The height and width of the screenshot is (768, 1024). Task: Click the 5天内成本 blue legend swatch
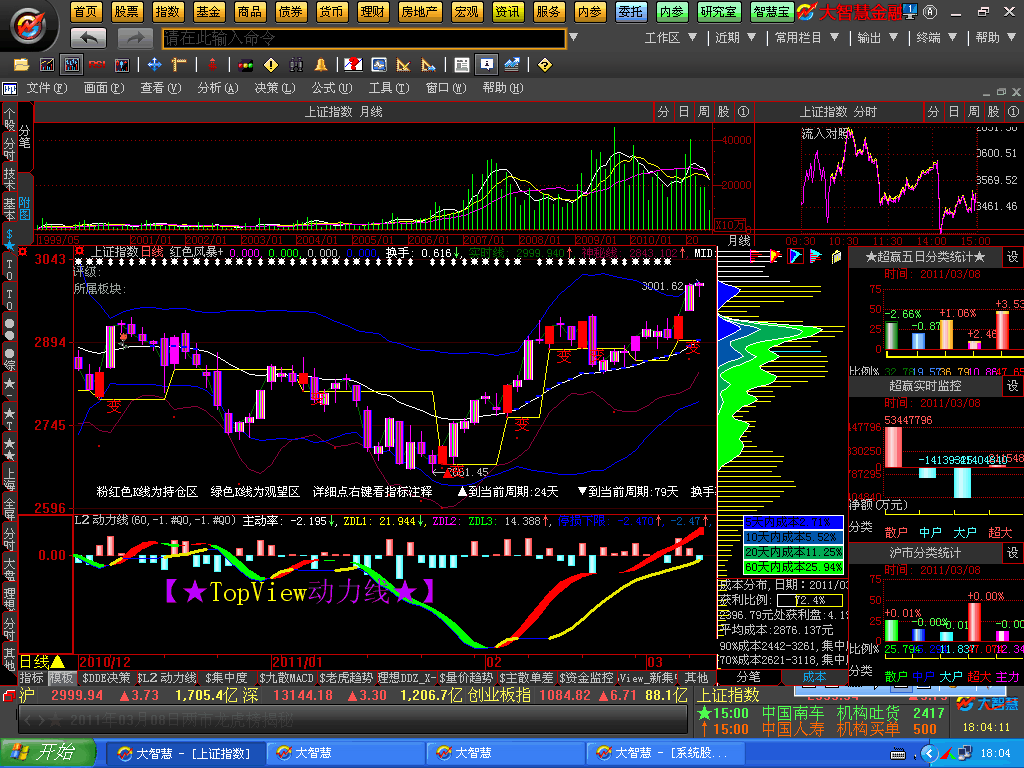[x=793, y=522]
